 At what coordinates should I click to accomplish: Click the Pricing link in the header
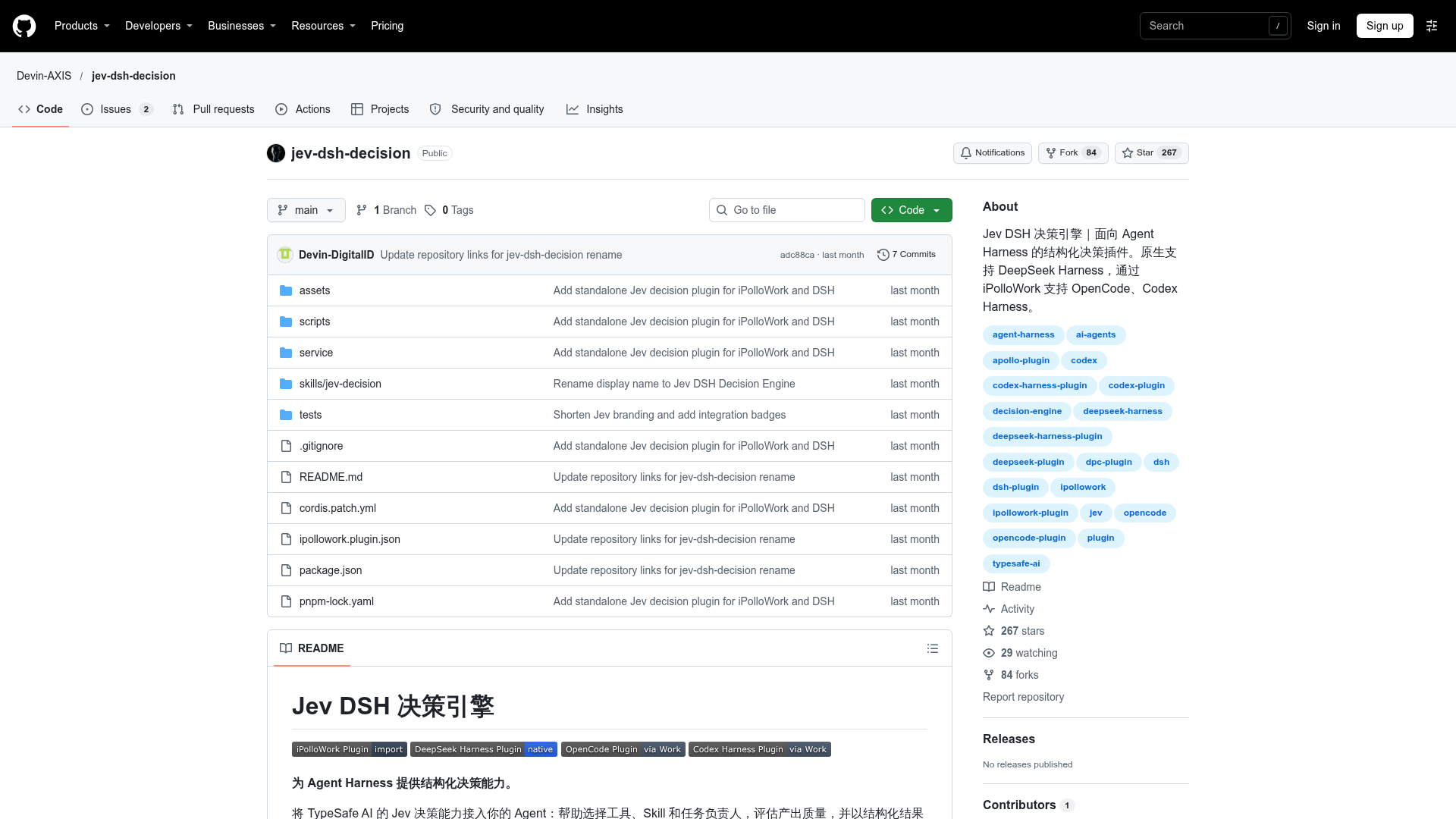(x=387, y=26)
